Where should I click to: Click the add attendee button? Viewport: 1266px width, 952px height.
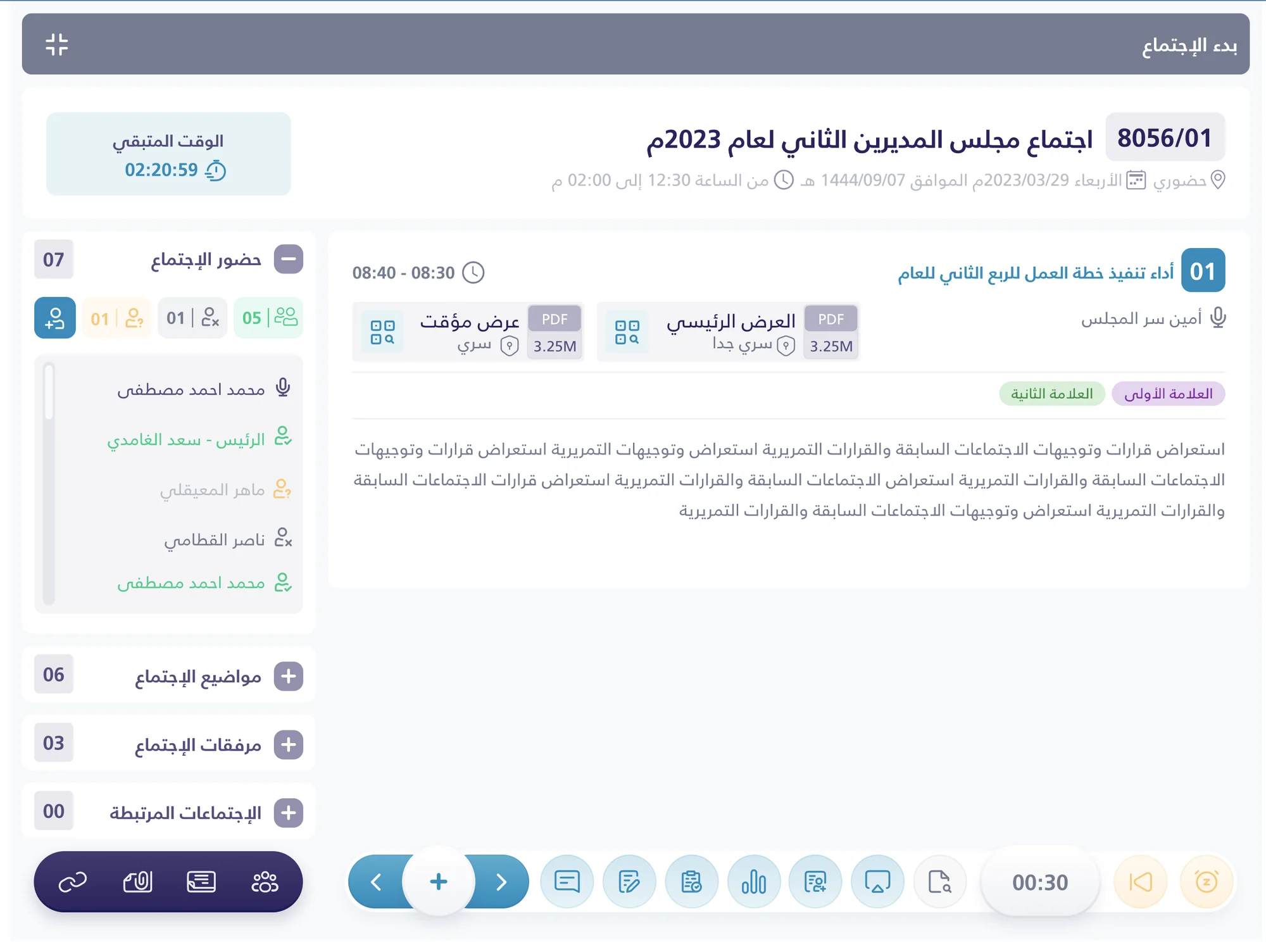point(55,318)
